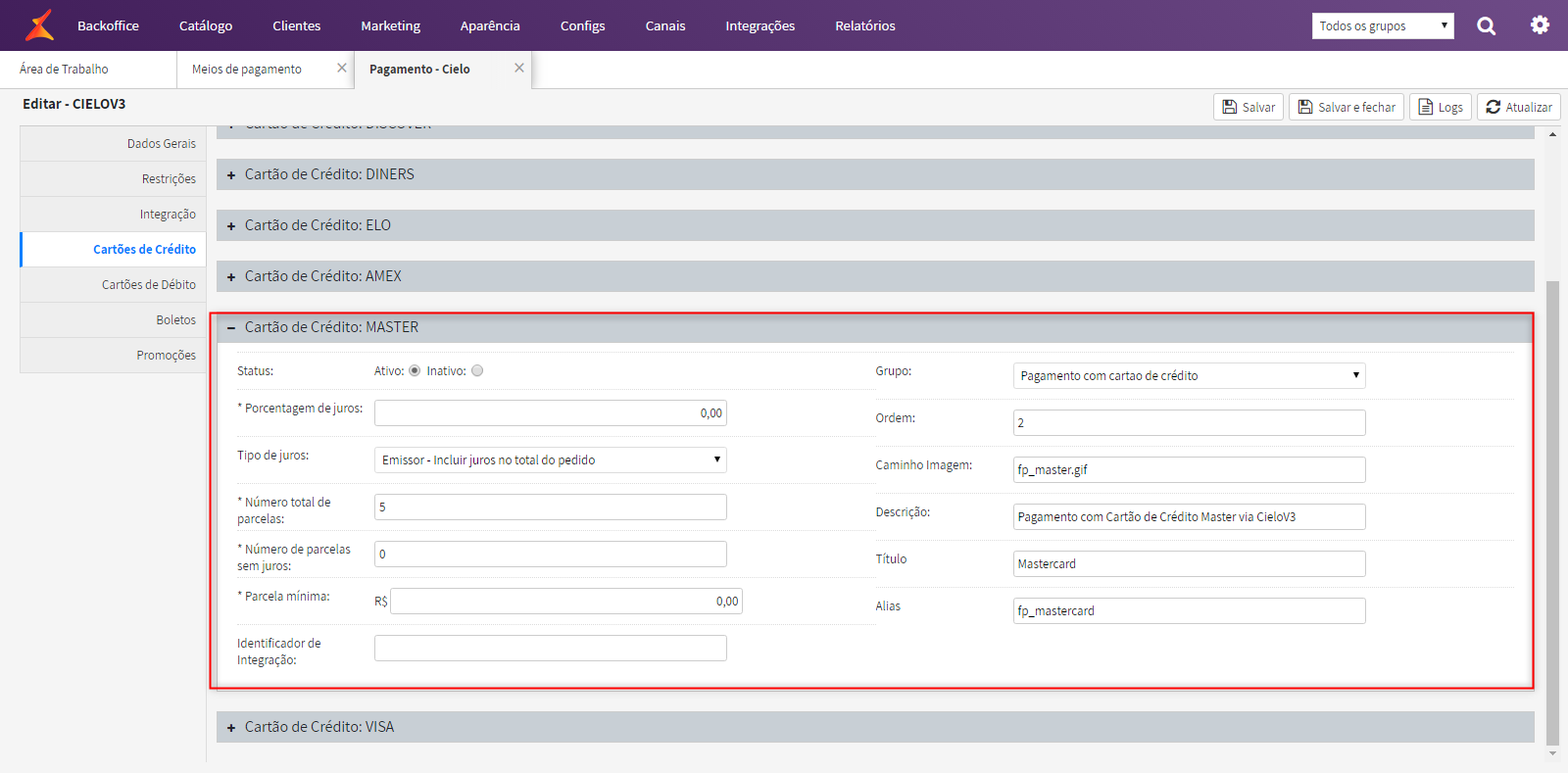Go to Boletos section
1568x773 pixels.
[113, 320]
